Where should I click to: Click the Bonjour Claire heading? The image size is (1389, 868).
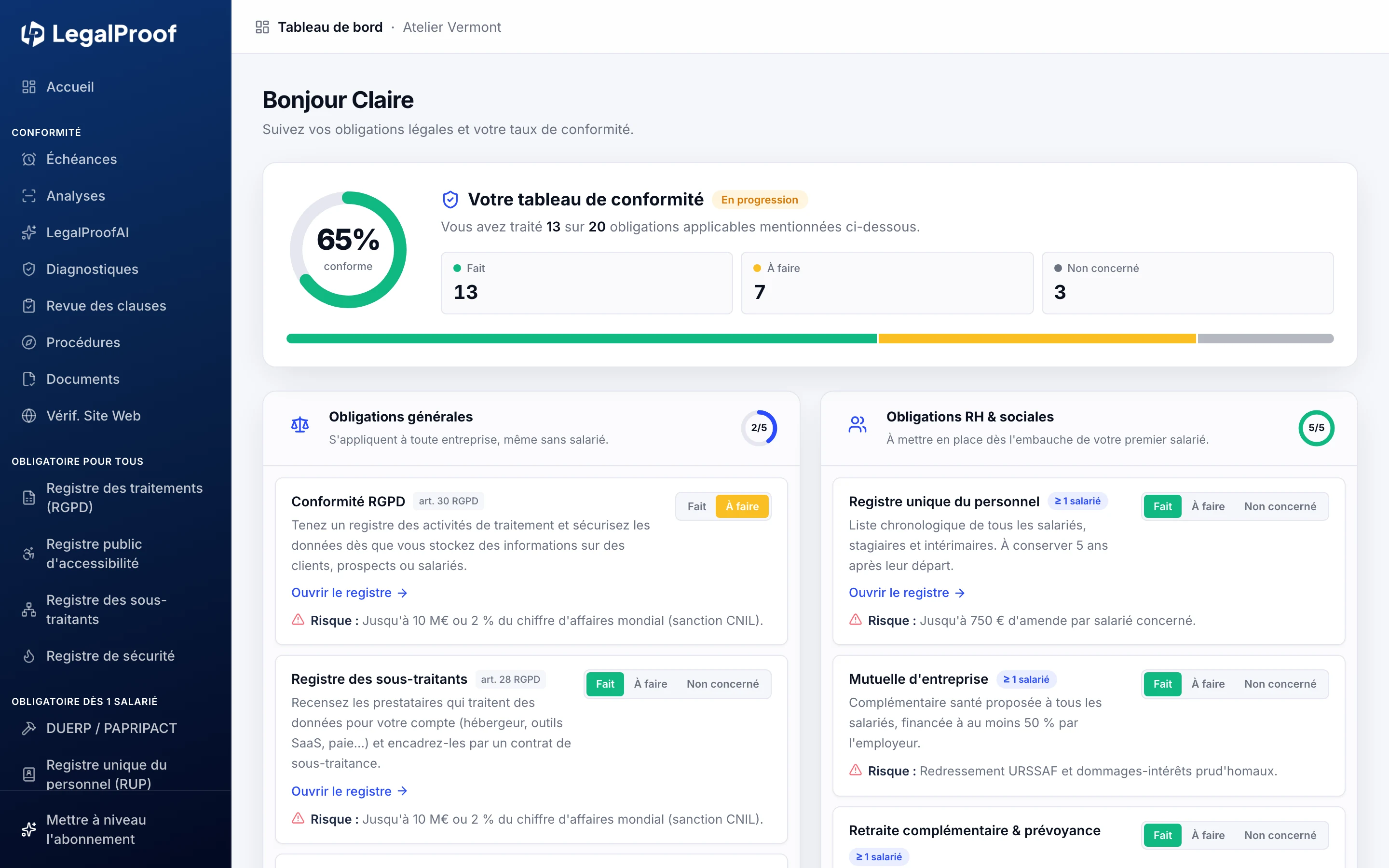[x=338, y=100]
